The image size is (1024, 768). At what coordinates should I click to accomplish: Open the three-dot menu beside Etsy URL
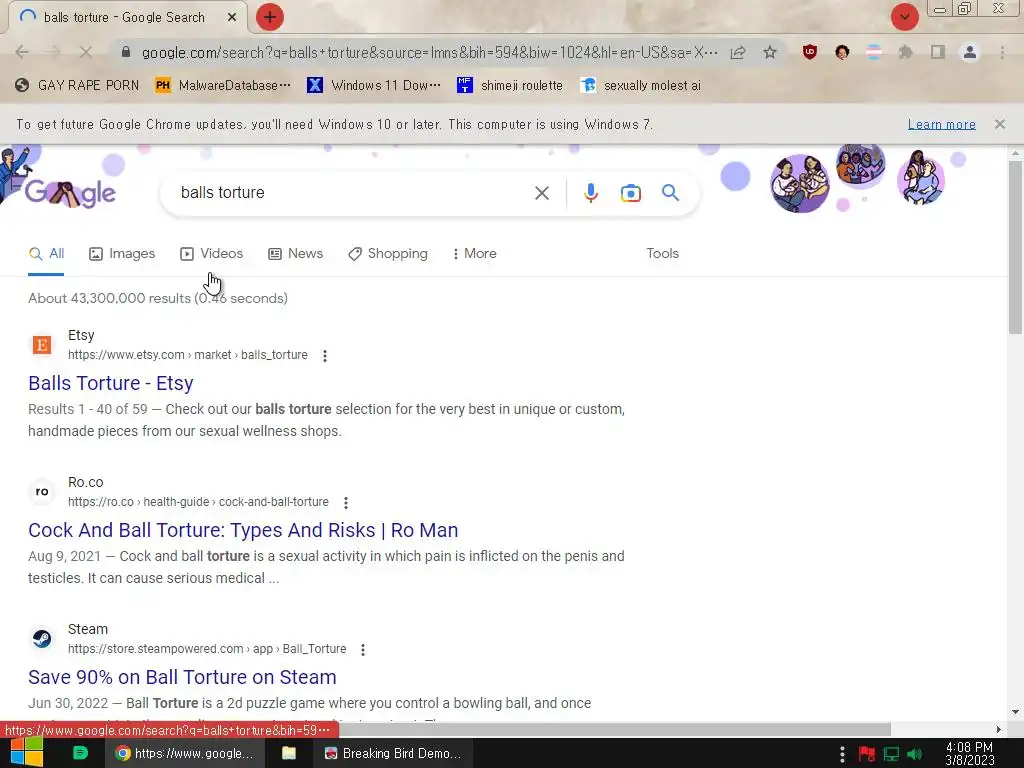(x=325, y=355)
